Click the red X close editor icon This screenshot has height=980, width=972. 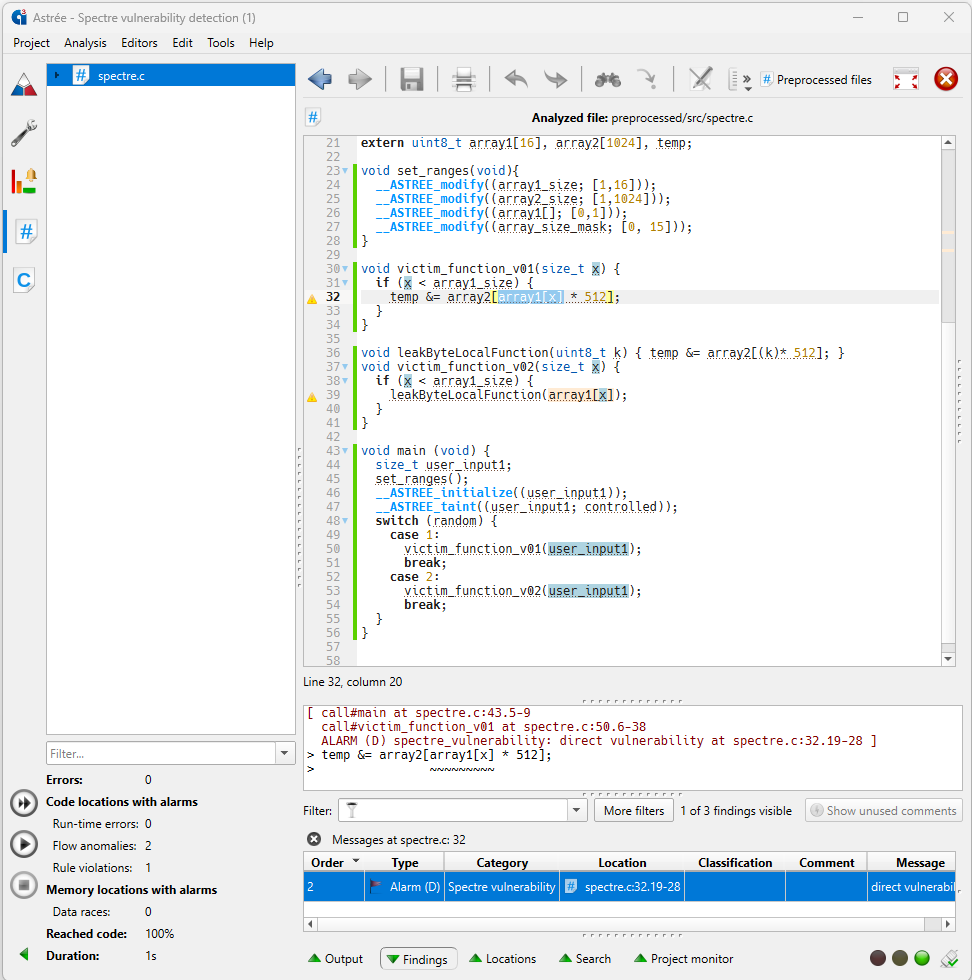coord(946,79)
